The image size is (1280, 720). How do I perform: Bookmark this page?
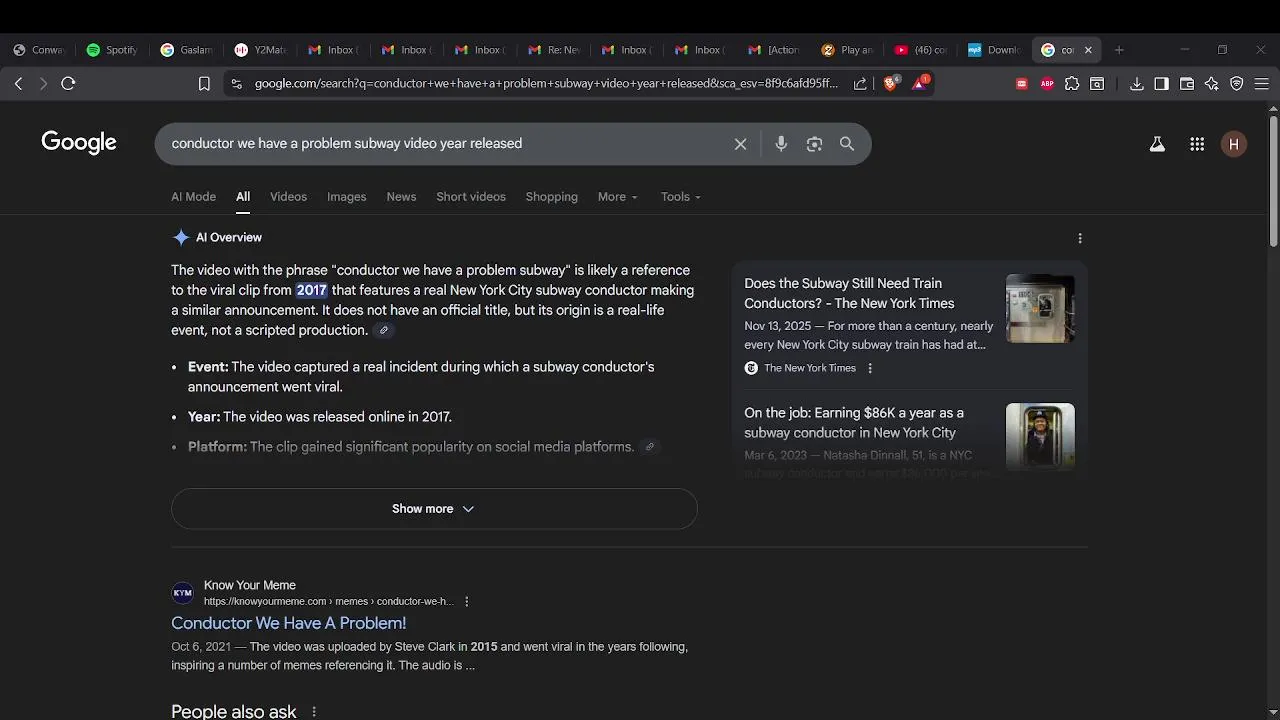pyautogui.click(x=204, y=84)
